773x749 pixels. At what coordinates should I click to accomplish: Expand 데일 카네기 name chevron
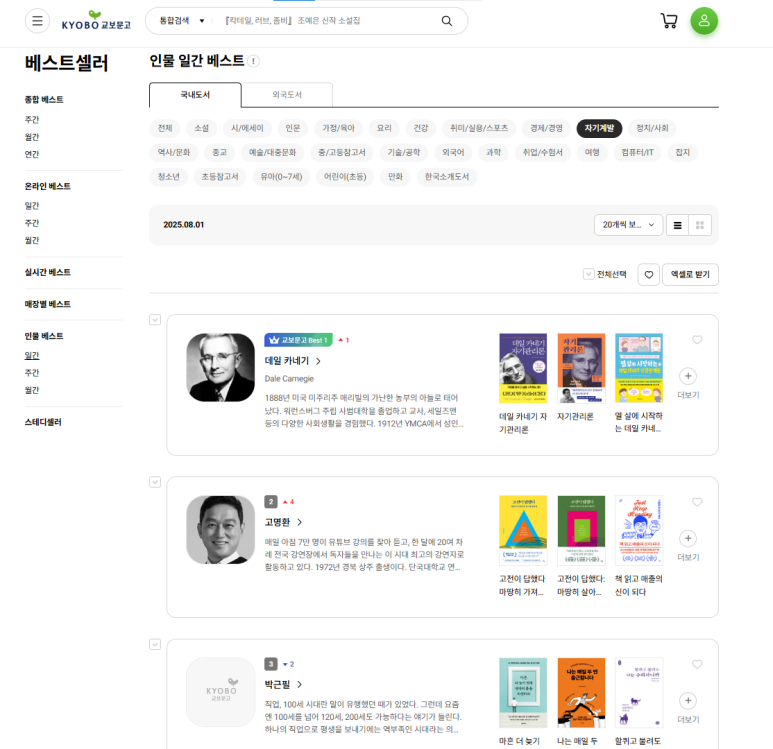(318, 361)
